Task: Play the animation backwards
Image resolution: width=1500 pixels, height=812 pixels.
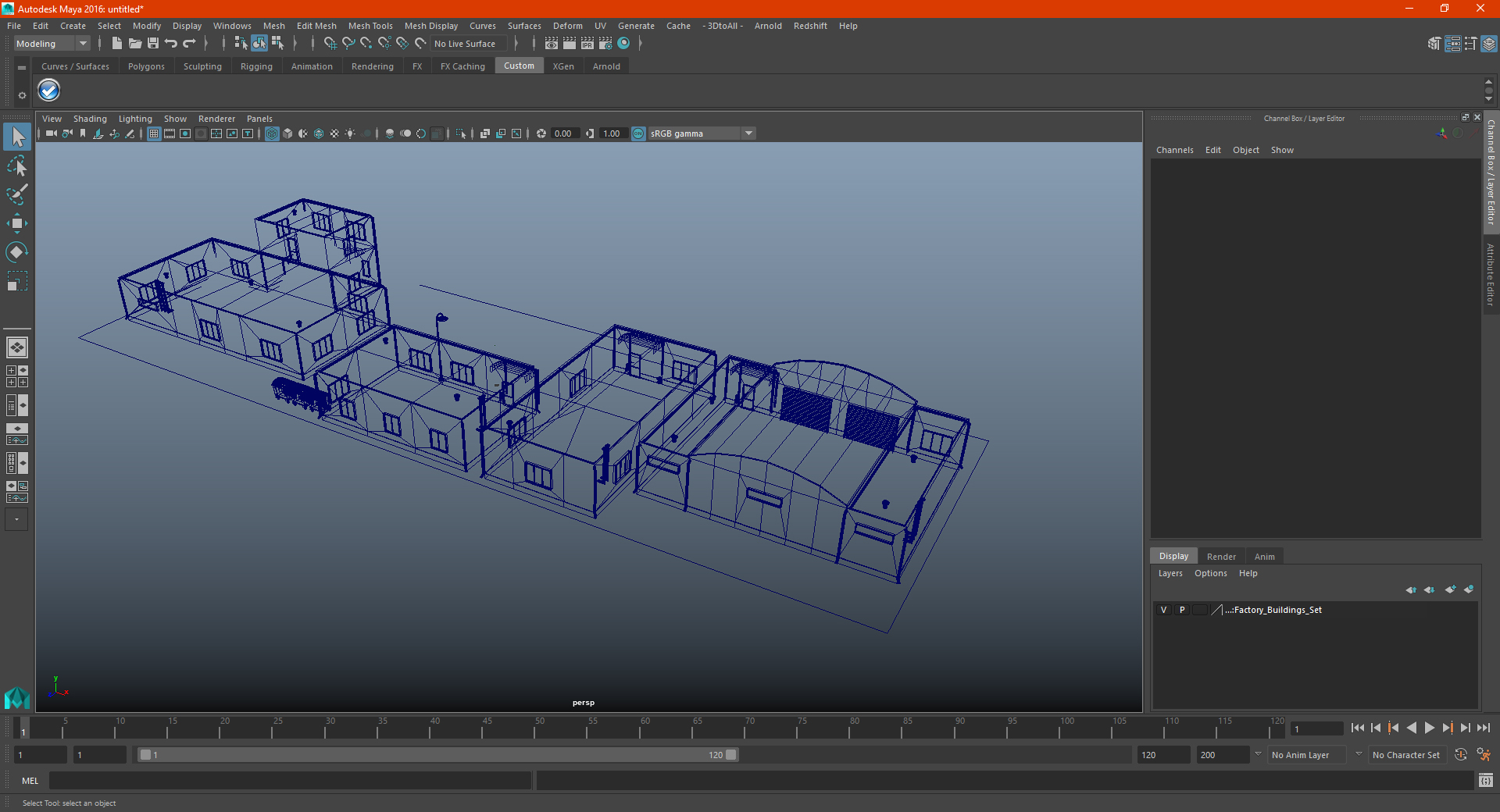Action: (x=1412, y=728)
